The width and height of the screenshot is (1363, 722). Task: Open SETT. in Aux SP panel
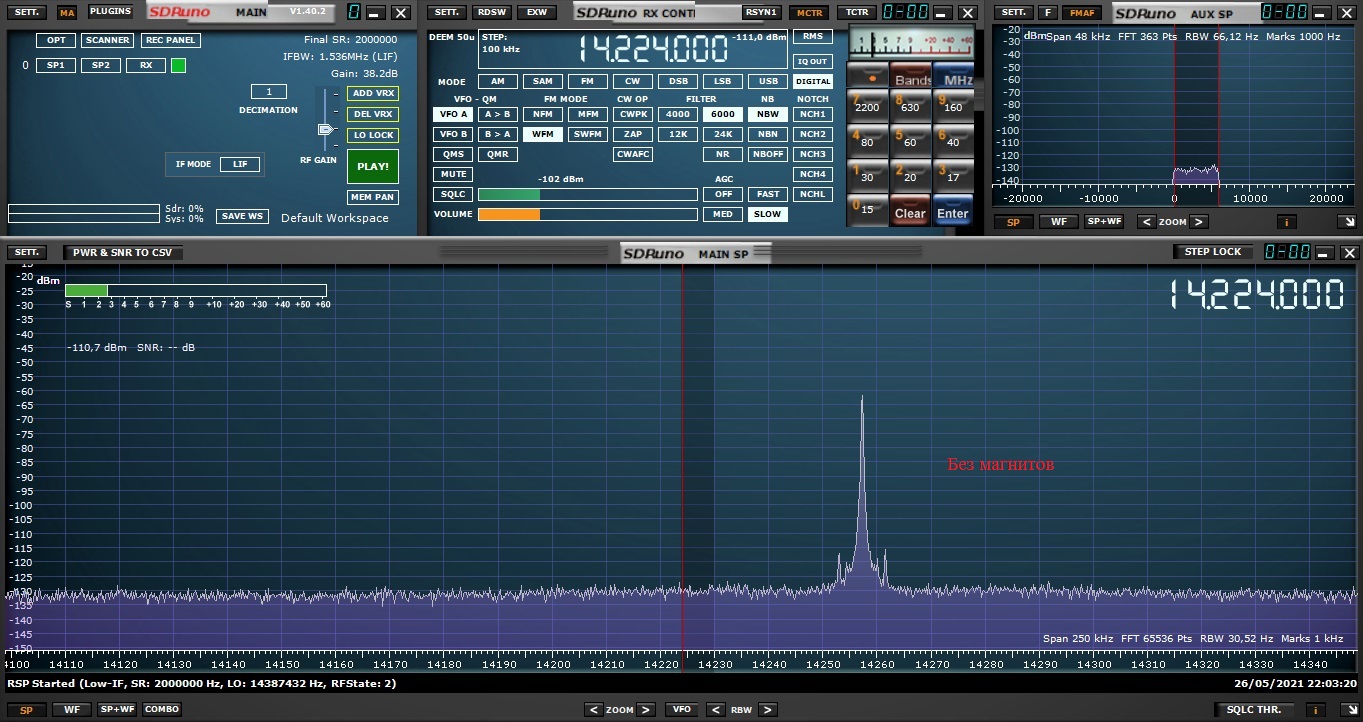pos(1013,12)
